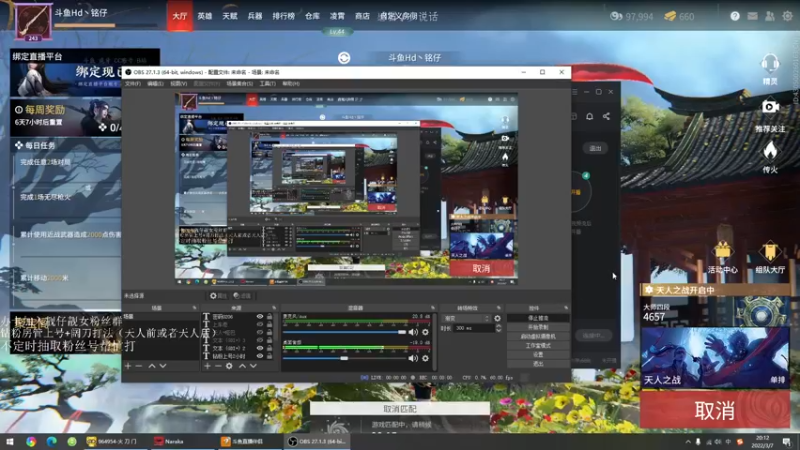The image size is (800, 450).
Task: Open the scene transition type dropdown
Action: pos(466,318)
